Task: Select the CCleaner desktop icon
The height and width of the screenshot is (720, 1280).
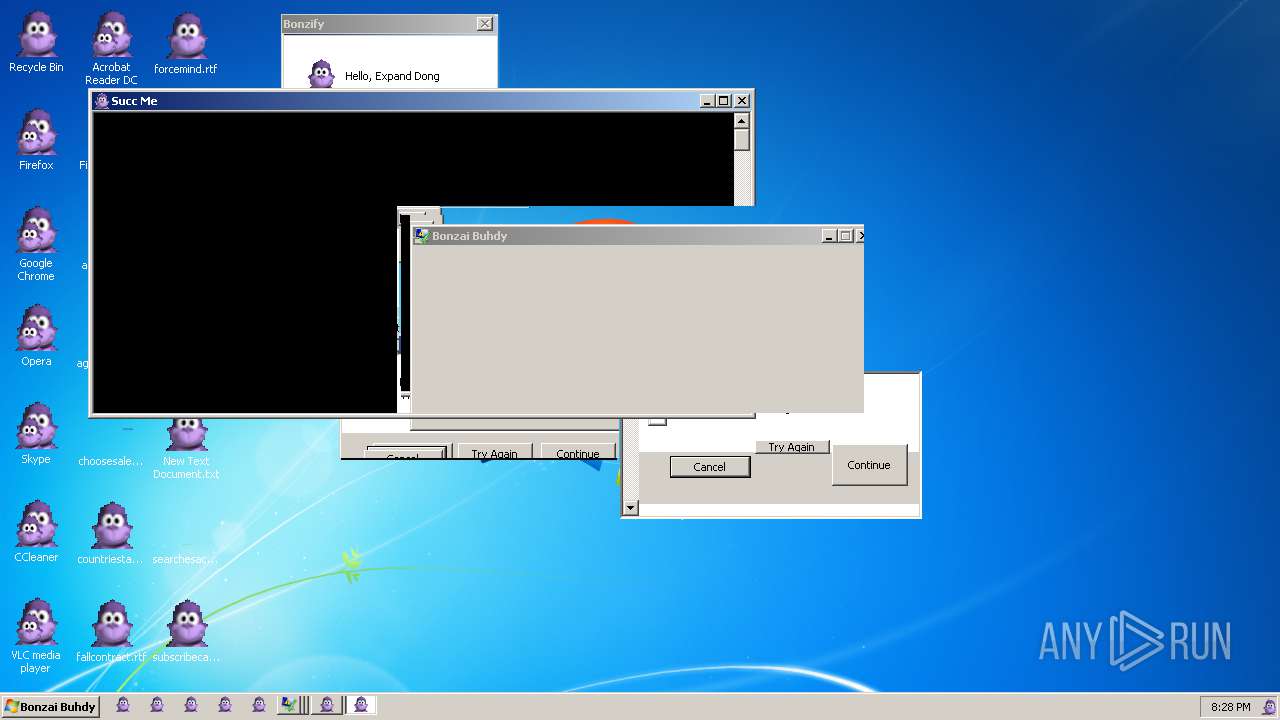Action: [36, 533]
